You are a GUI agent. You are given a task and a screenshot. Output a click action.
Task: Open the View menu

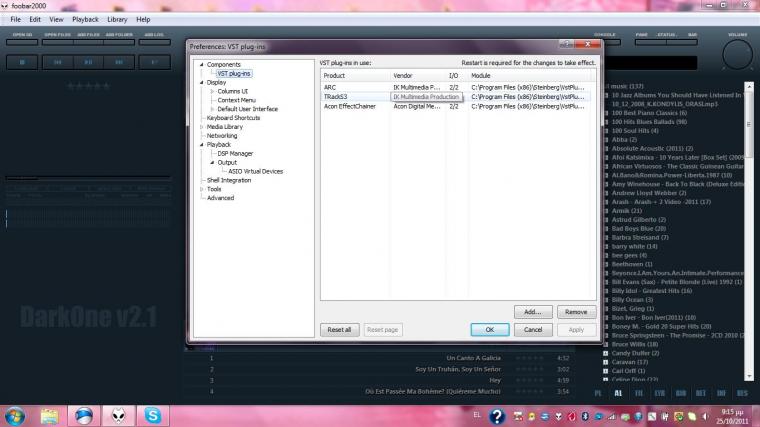(x=56, y=19)
